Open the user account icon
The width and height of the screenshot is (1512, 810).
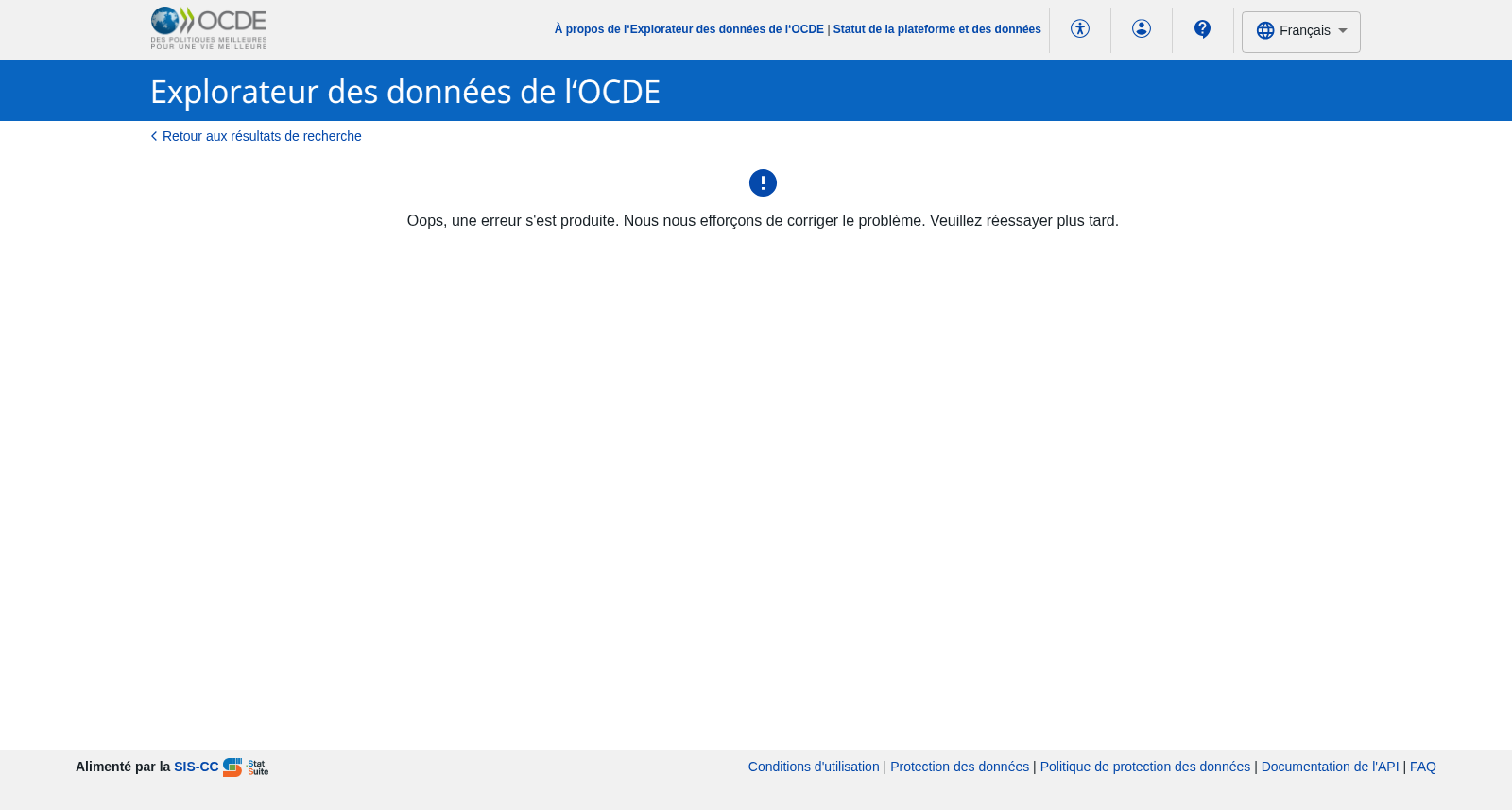(x=1142, y=28)
